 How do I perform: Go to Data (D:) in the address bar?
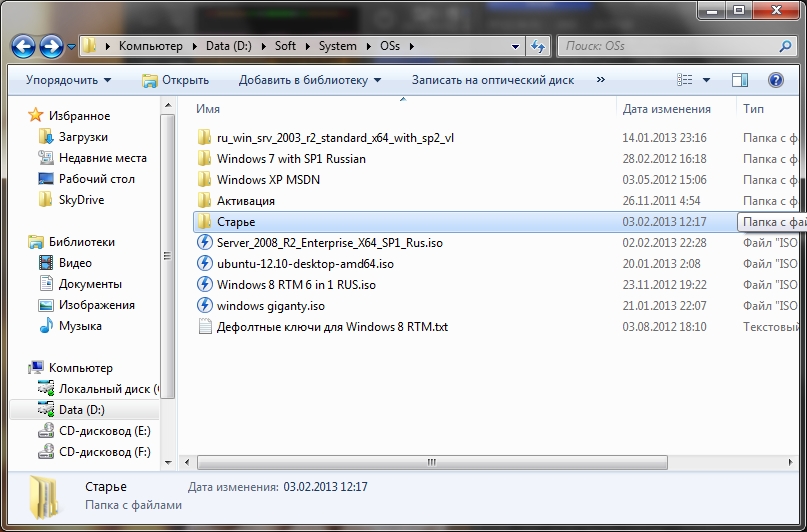click(229, 46)
